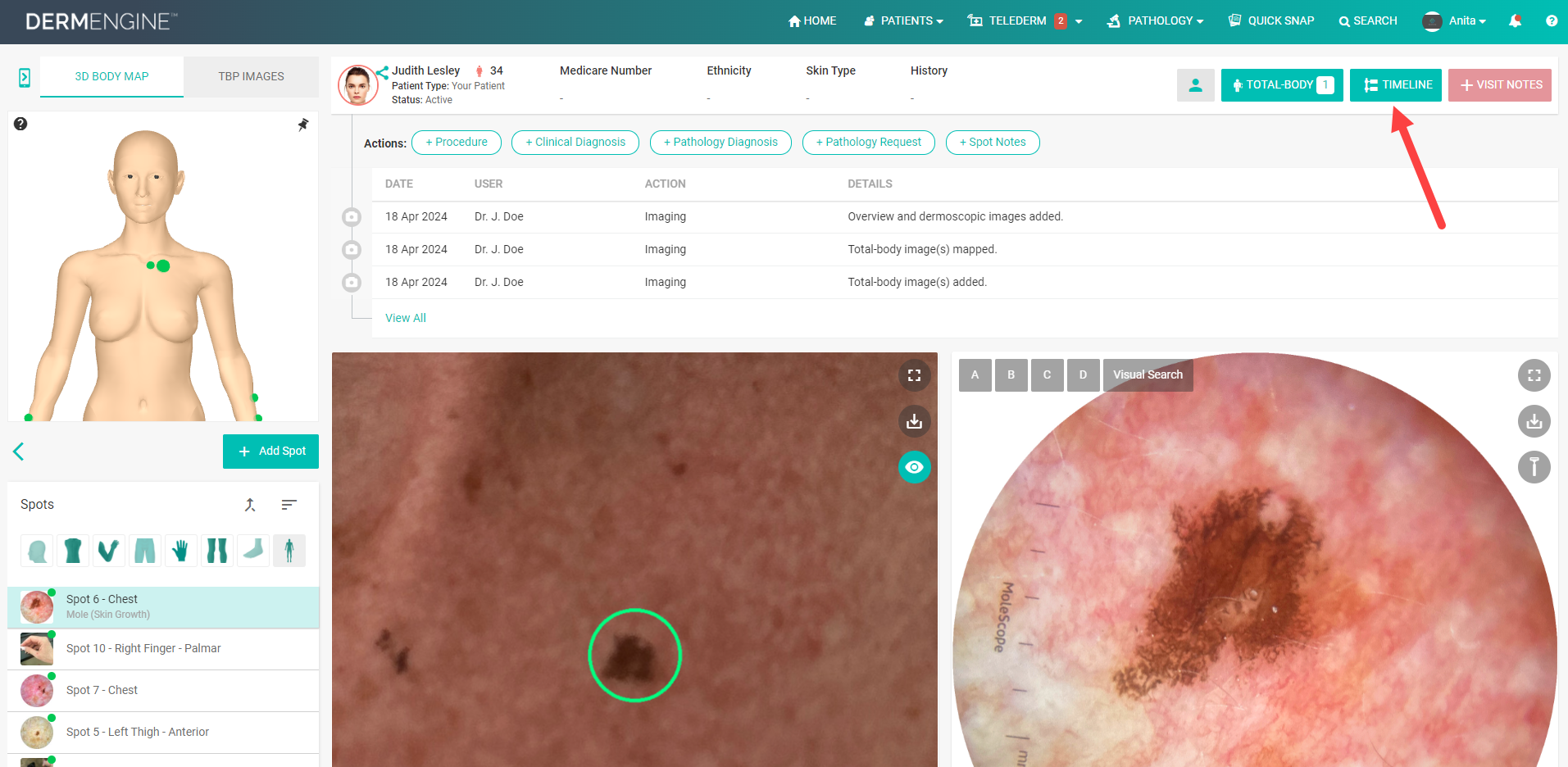This screenshot has width=1568, height=767.
Task: Download the overview skin image
Action: click(x=915, y=421)
